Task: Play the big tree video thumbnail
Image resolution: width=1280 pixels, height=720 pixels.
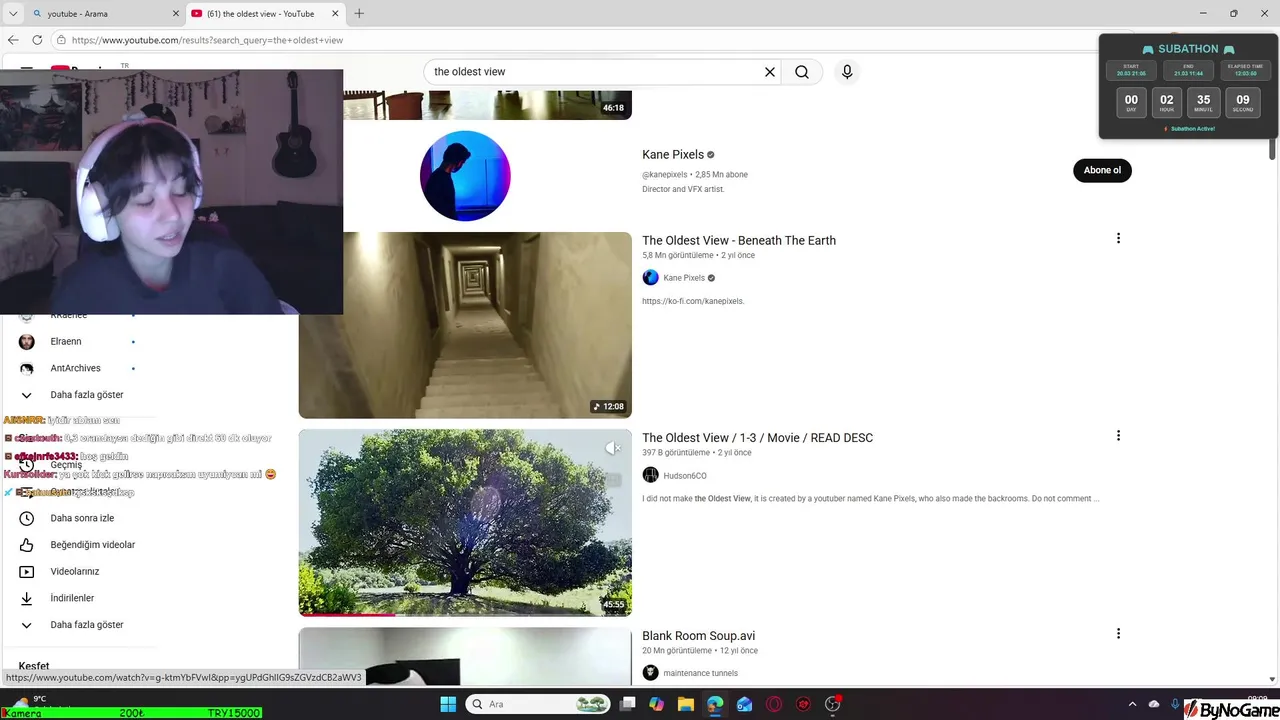Action: [465, 522]
